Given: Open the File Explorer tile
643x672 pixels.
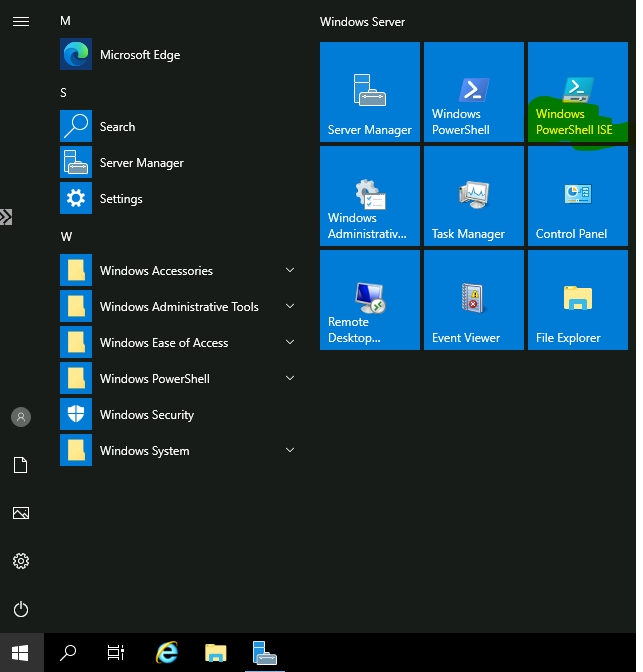Looking at the screenshot, I should [578, 300].
